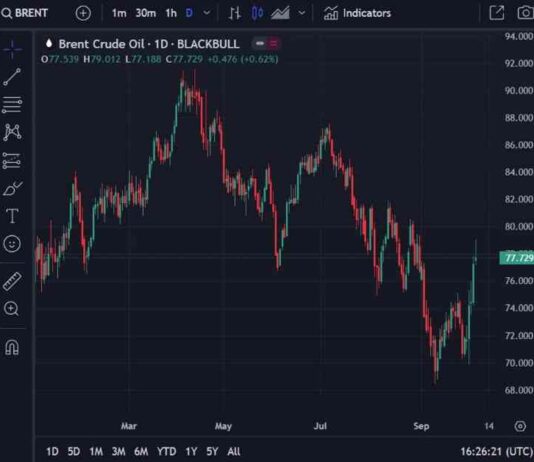Open the Indicators menu
The height and width of the screenshot is (462, 534).
[357, 13]
